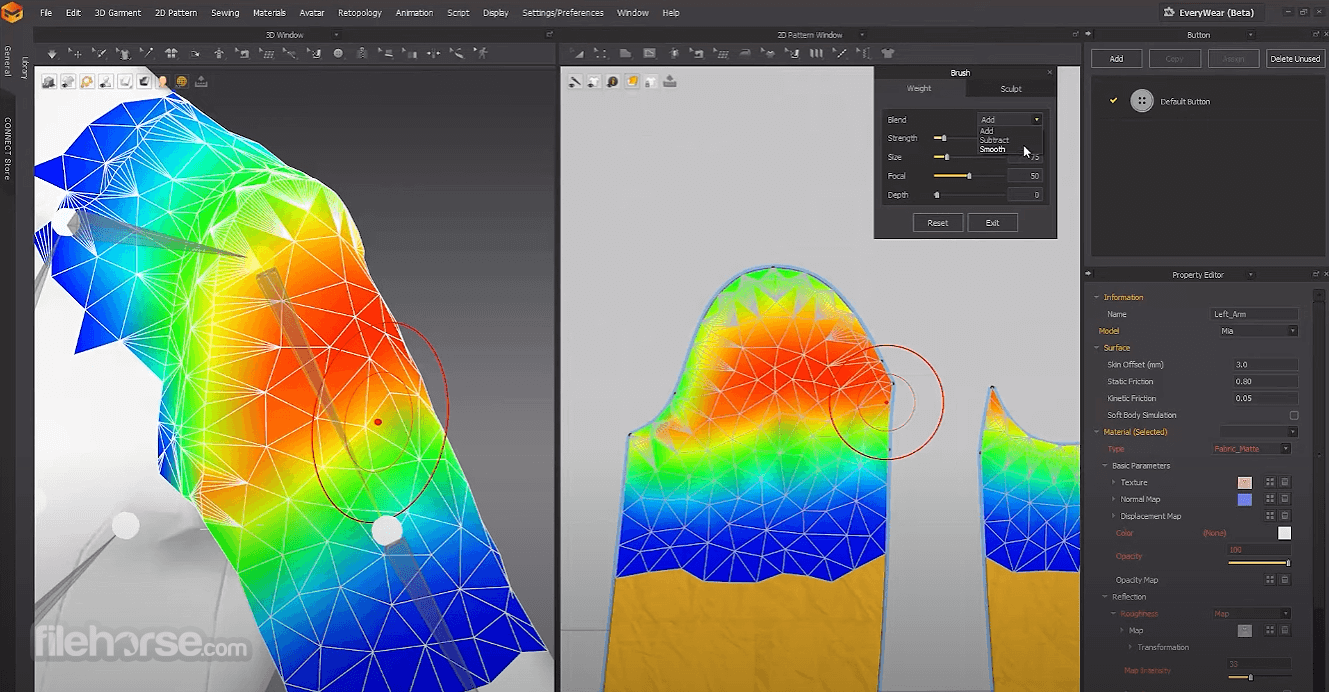Select the iron tool in 2D toolbar
This screenshot has height=692, width=1329.
click(x=744, y=54)
